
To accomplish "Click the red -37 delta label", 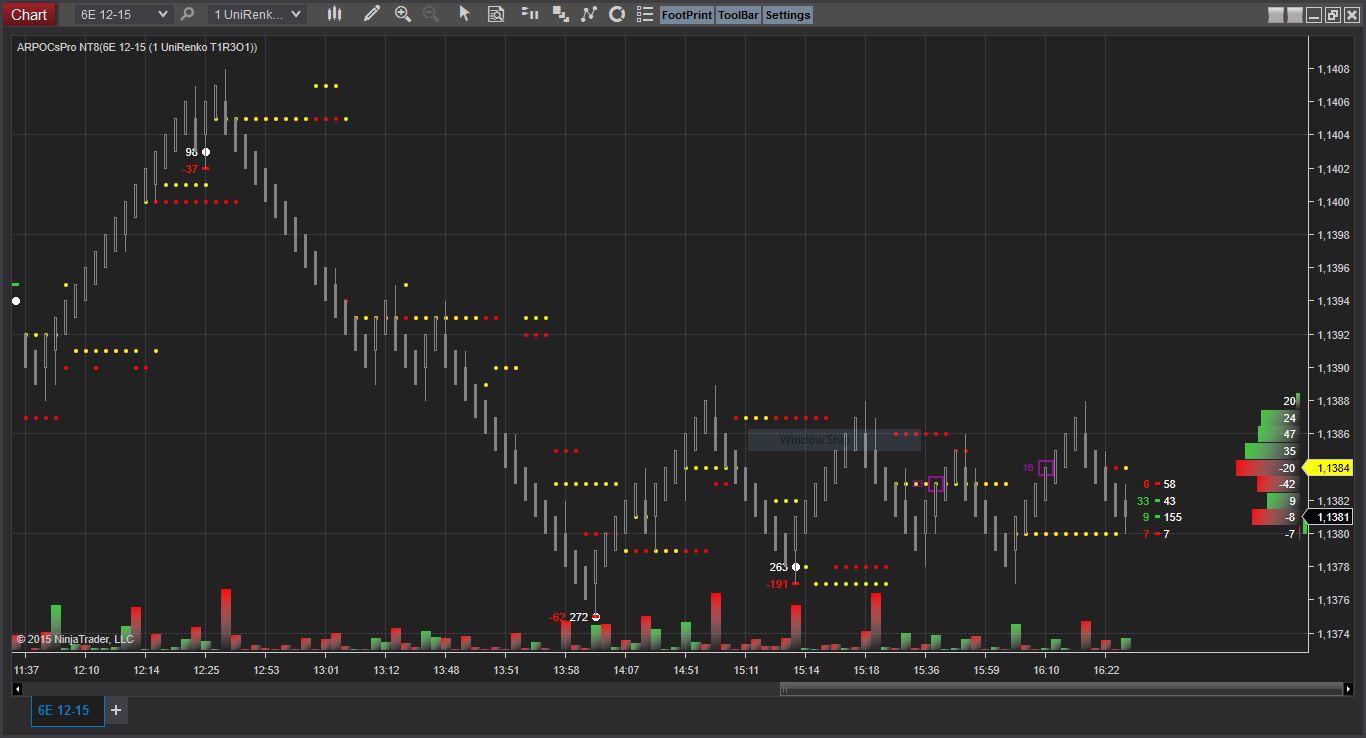I will [x=190, y=169].
